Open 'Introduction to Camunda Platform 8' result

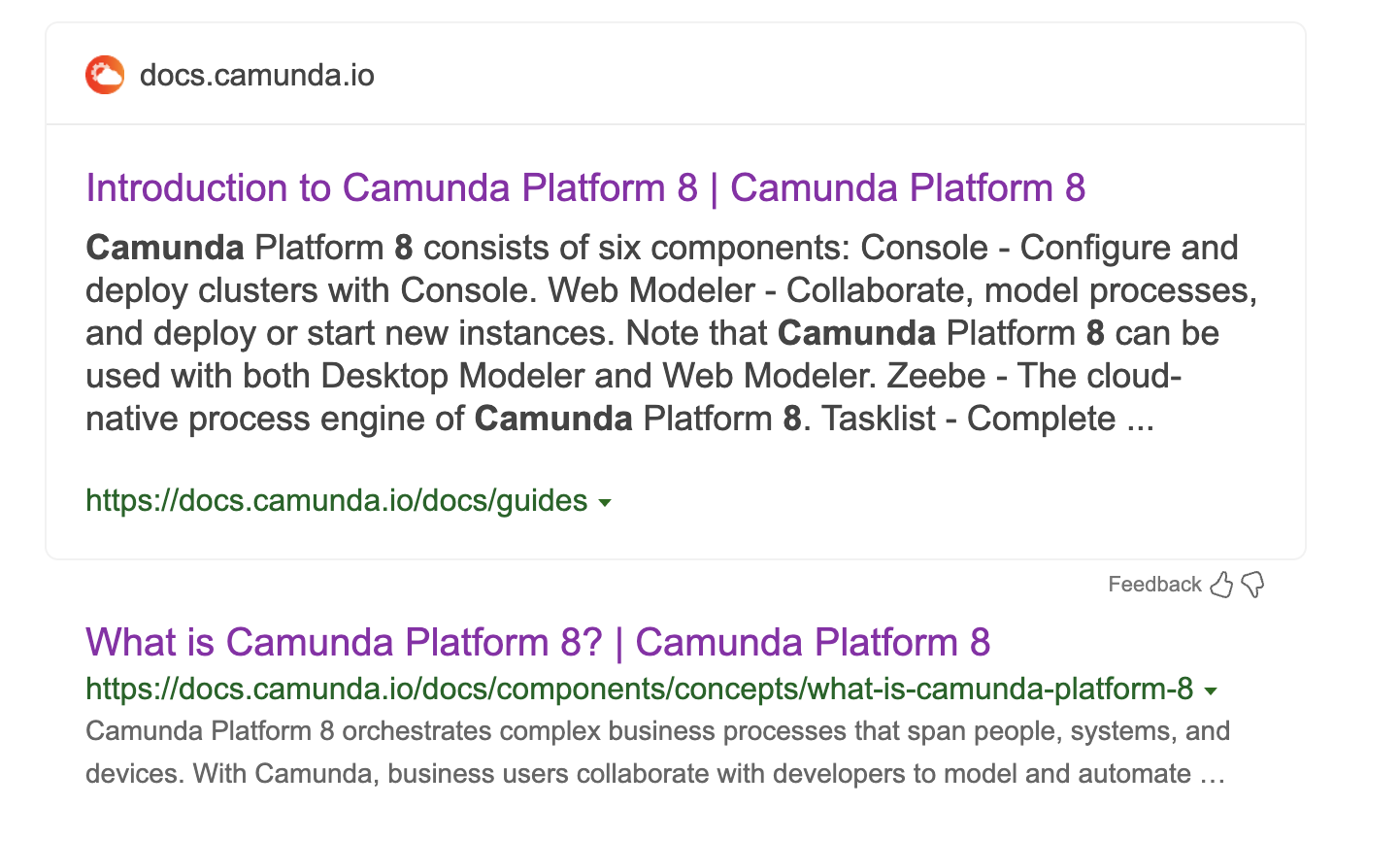click(585, 187)
